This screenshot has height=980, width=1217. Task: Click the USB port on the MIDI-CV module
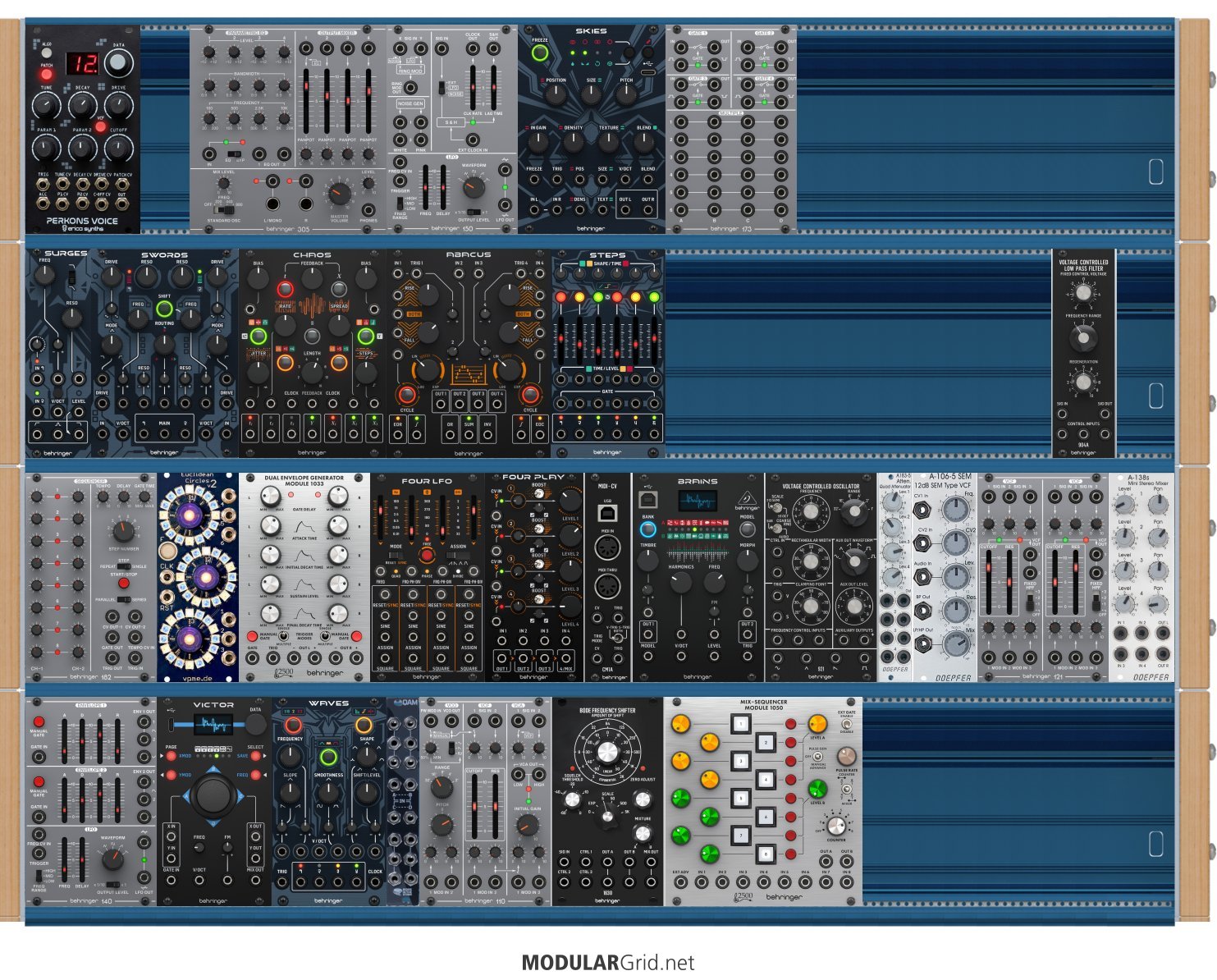(608, 513)
